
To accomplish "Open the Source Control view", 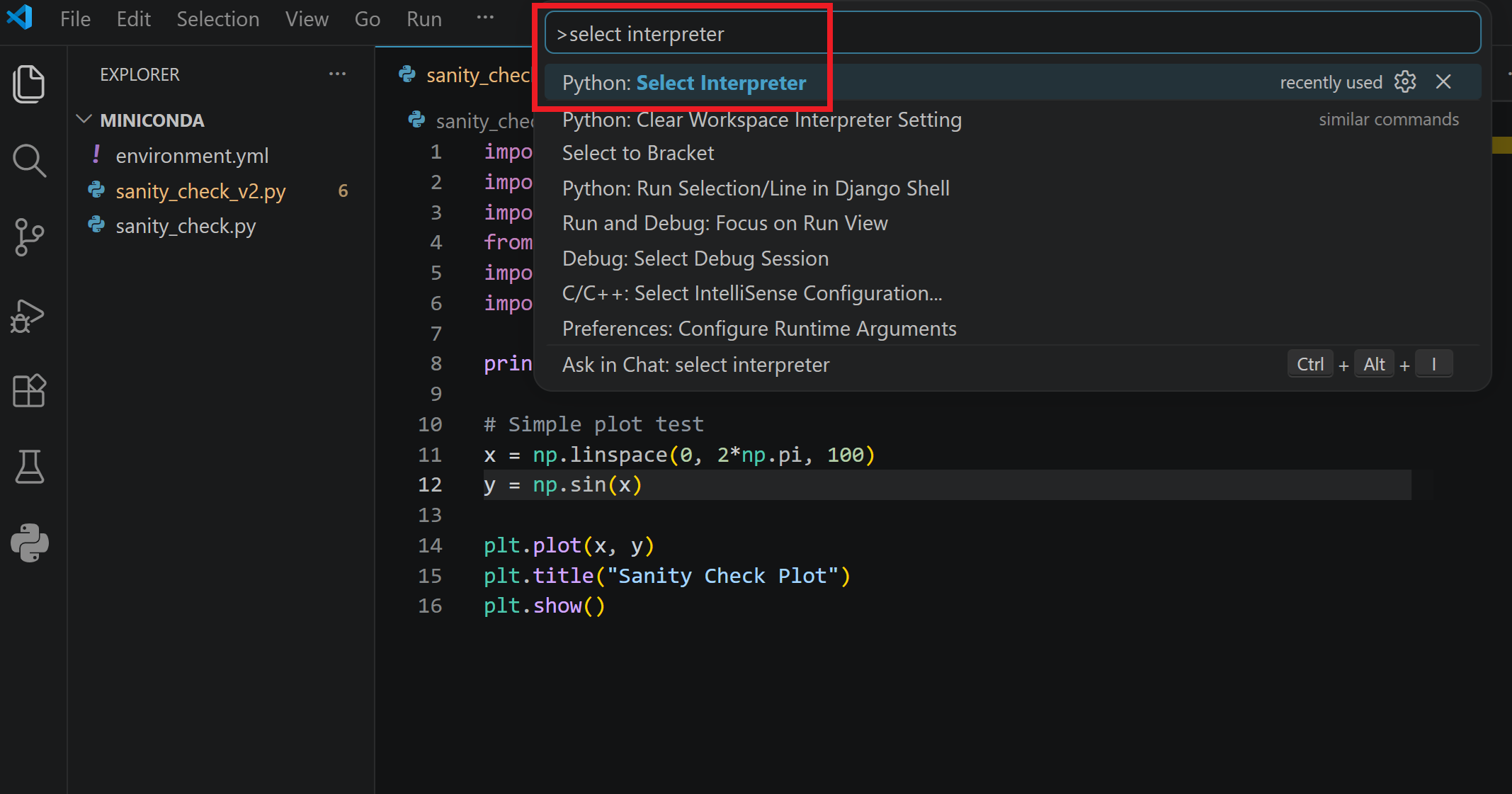I will pyautogui.click(x=29, y=237).
